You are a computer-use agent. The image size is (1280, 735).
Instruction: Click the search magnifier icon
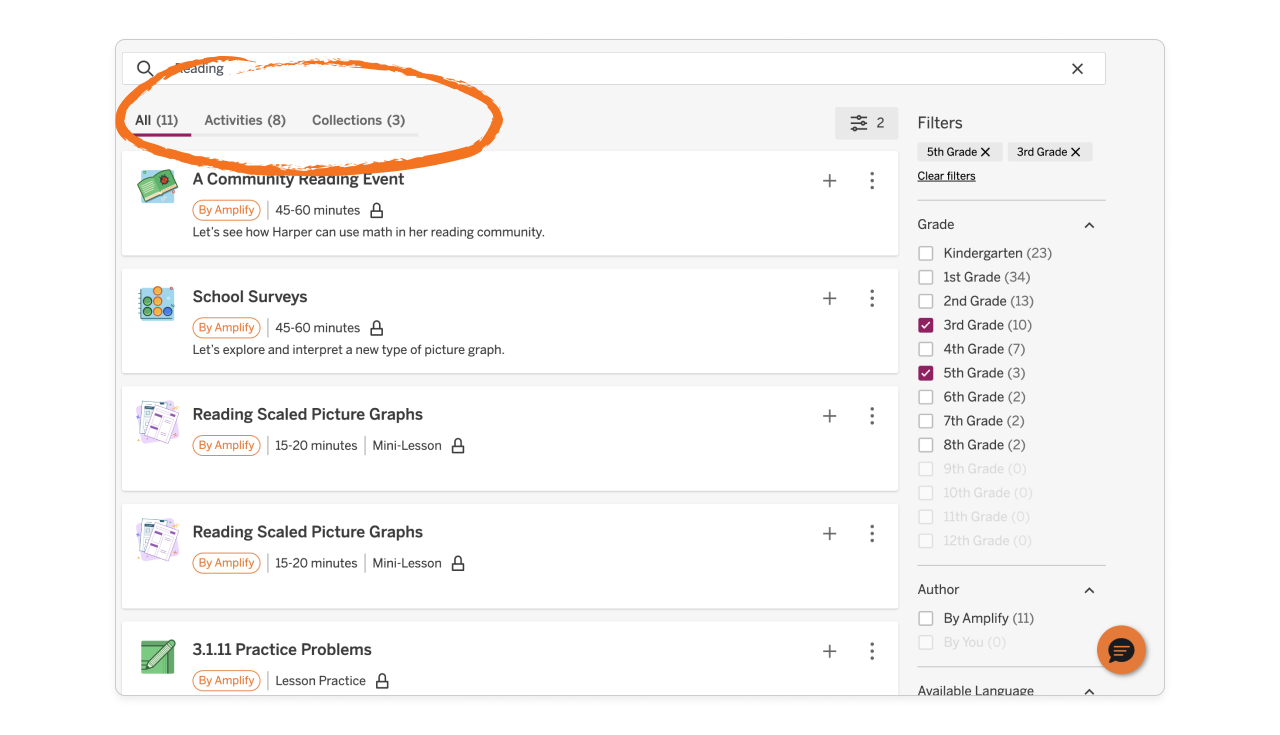145,68
